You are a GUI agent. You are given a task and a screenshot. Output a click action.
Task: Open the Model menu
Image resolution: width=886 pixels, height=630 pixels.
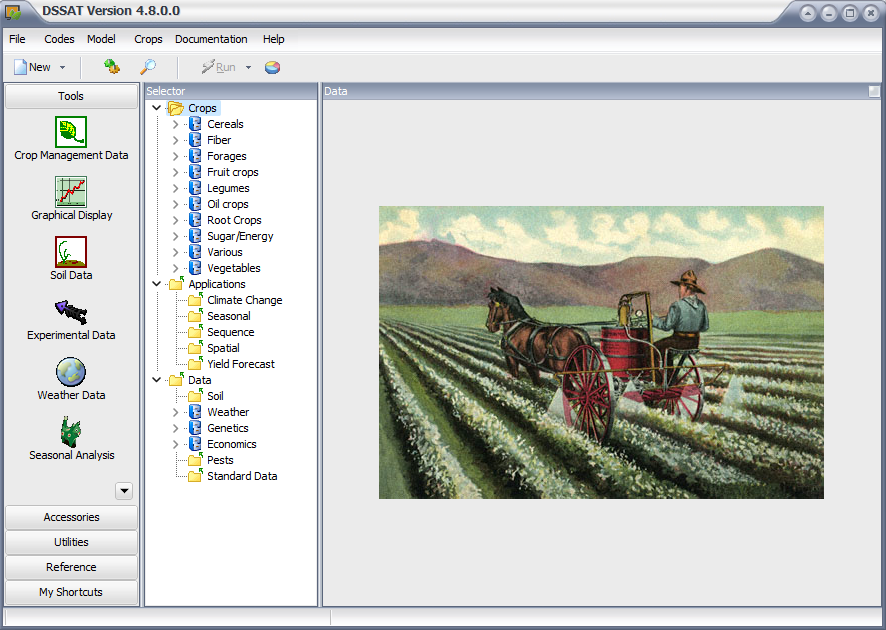pos(101,39)
